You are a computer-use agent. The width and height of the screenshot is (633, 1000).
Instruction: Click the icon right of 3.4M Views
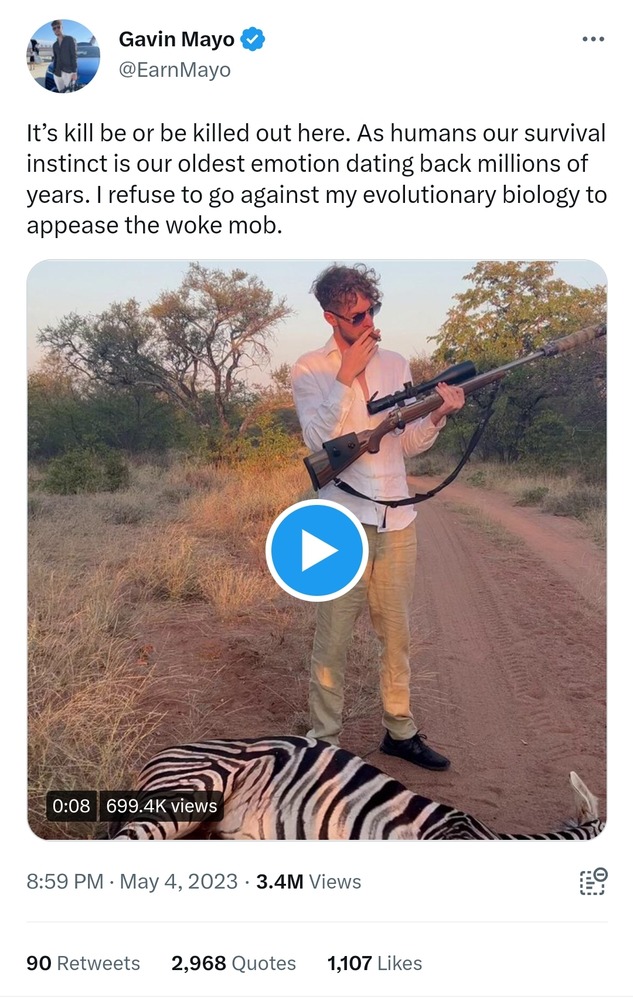592,881
